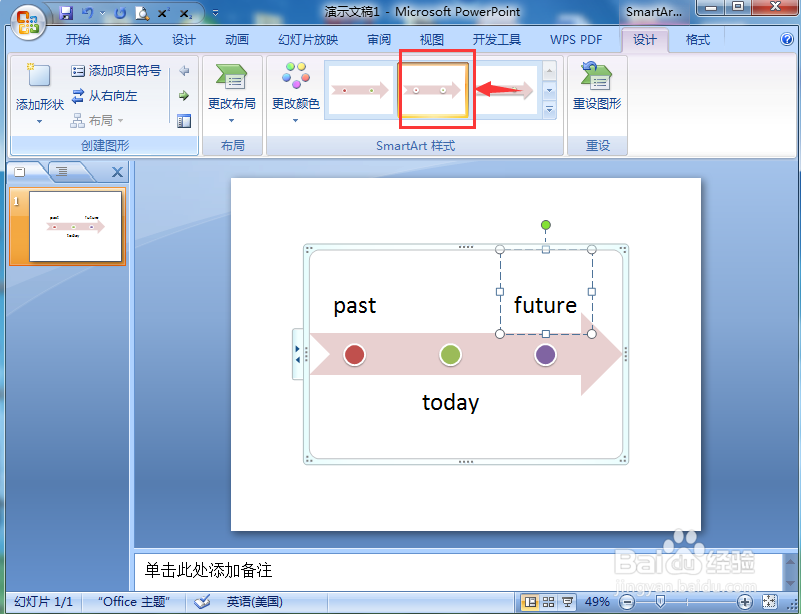This screenshot has width=801, height=614.
Task: Open PowerPoint help
Action: 787,39
